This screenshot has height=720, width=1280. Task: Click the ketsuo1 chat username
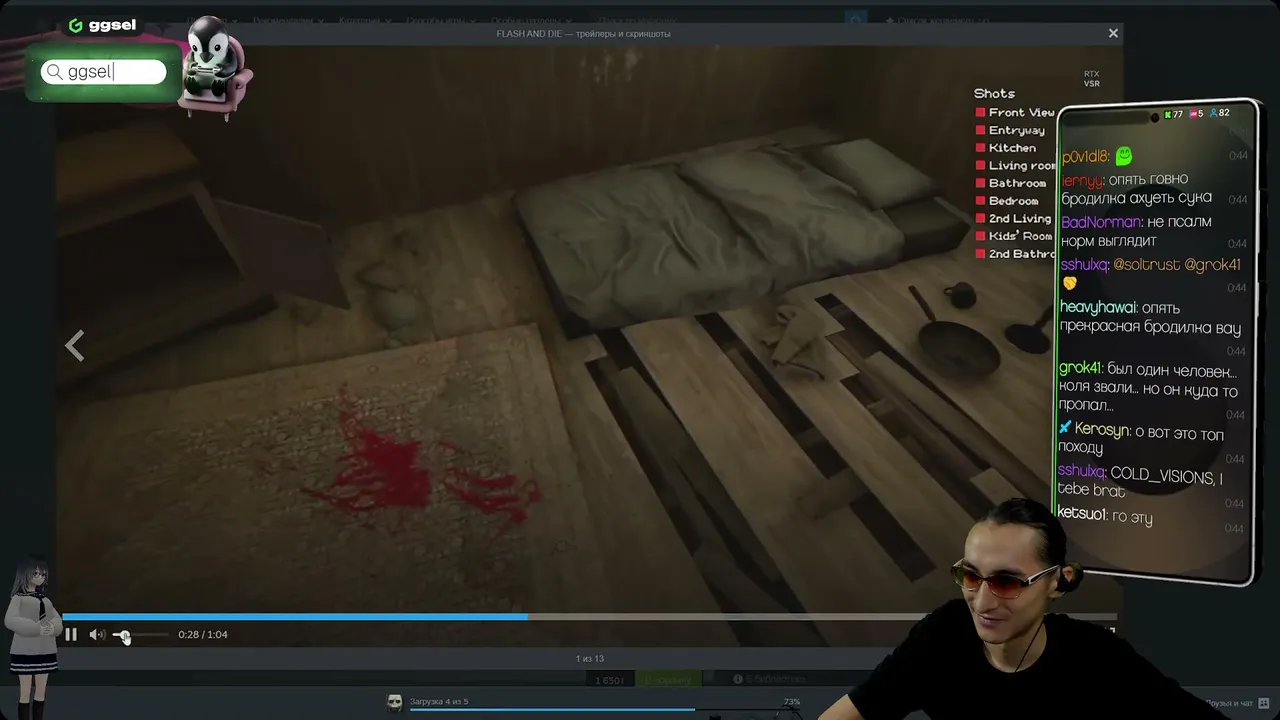click(1081, 514)
